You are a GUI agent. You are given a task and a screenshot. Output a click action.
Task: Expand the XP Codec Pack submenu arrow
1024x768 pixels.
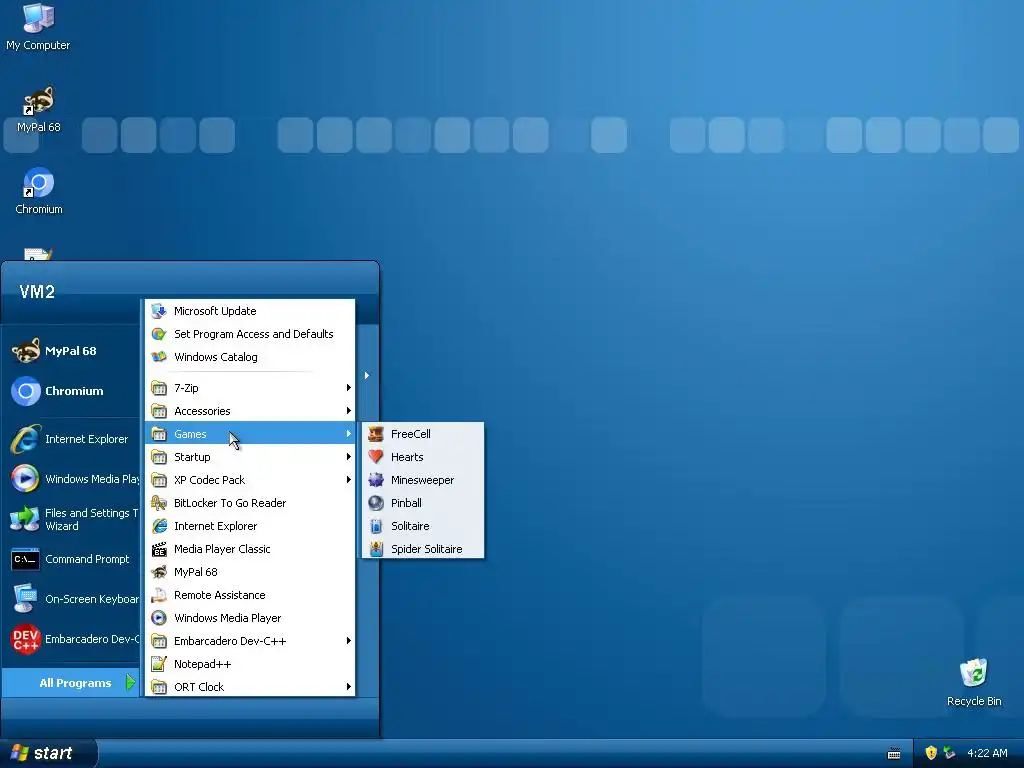point(349,480)
